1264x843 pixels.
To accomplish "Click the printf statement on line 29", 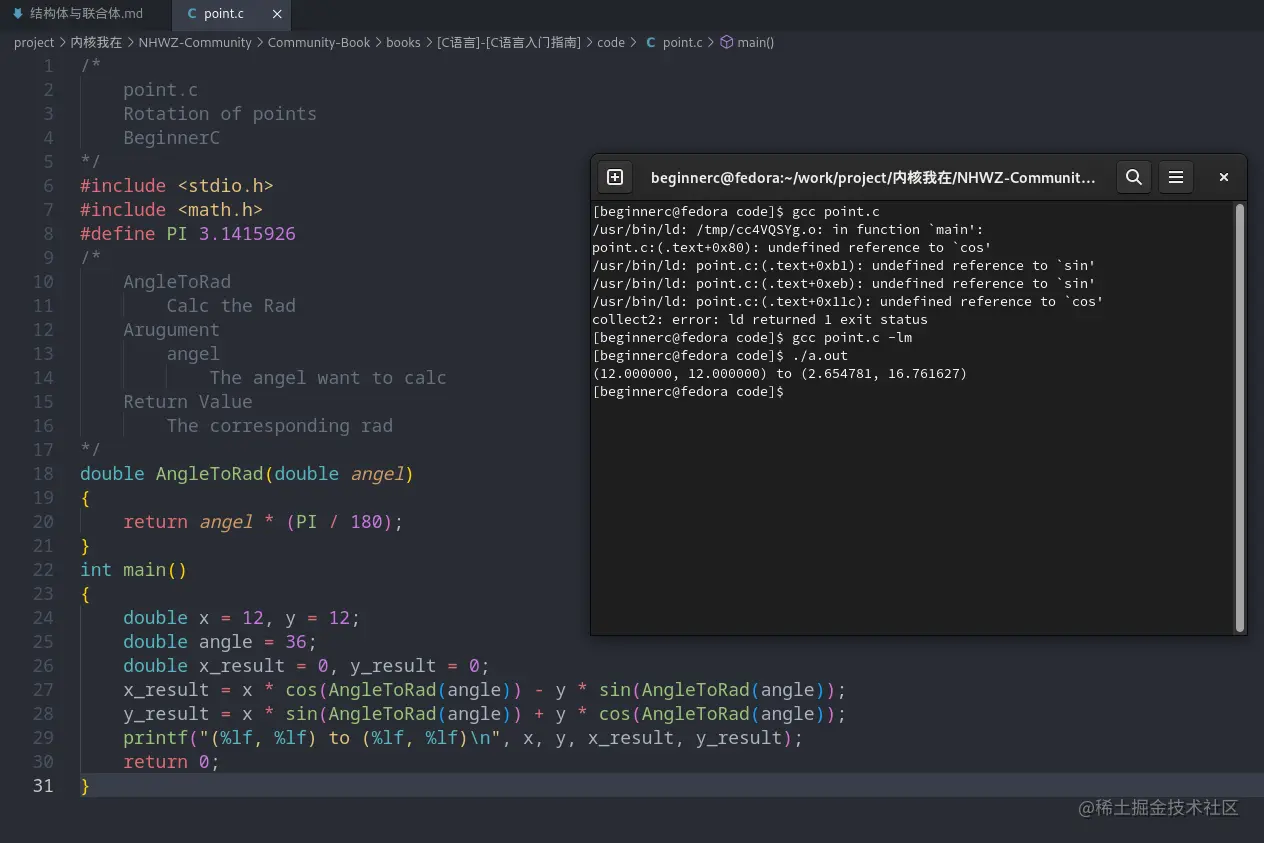I will tap(463, 737).
